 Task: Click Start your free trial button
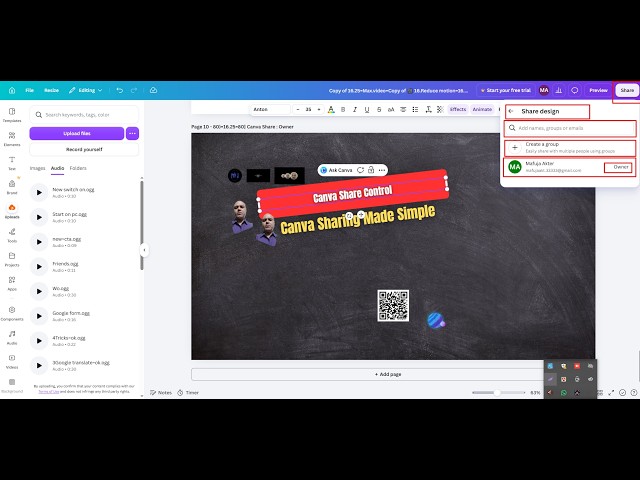[505, 90]
